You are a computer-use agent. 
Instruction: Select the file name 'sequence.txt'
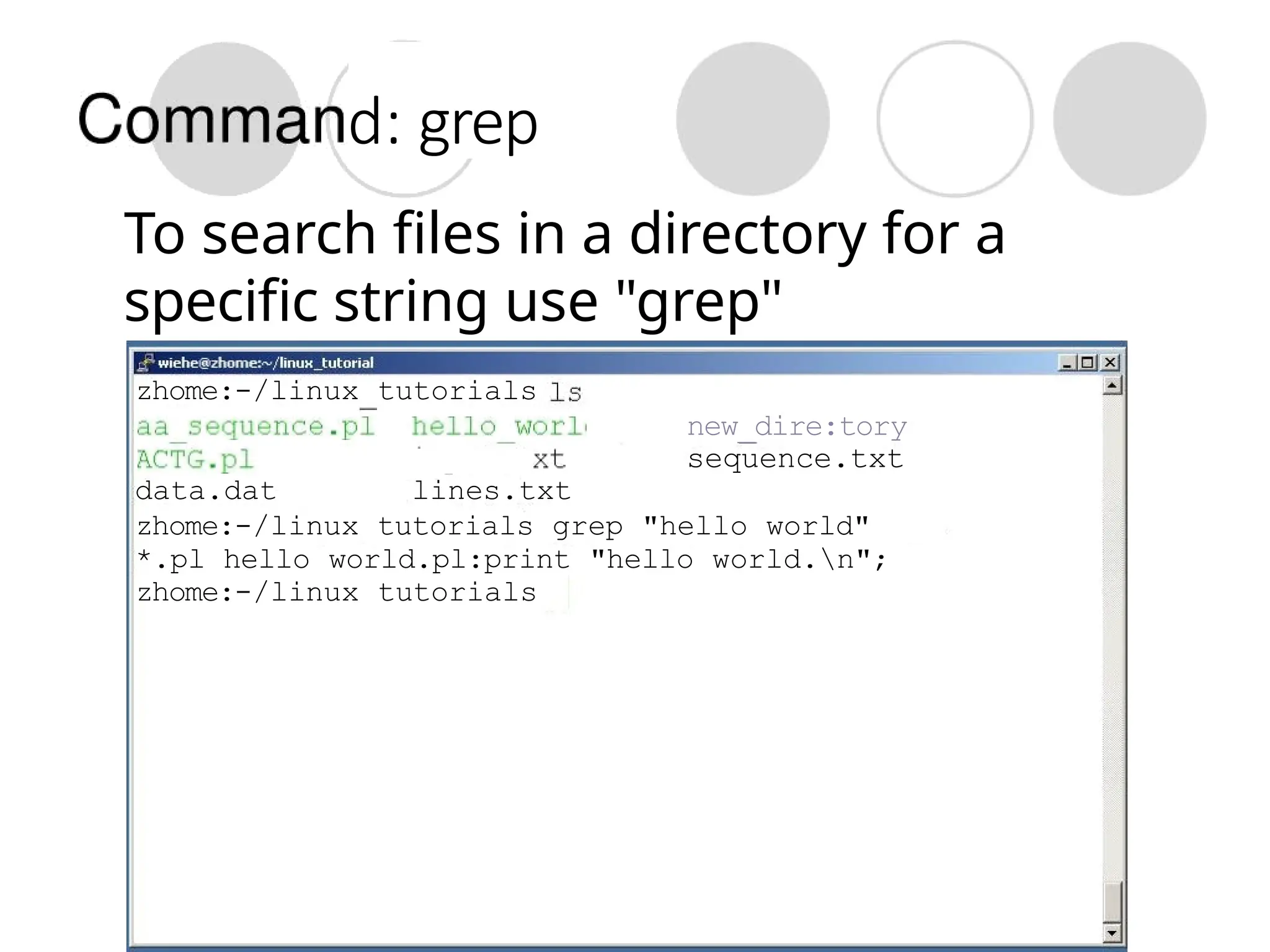pyautogui.click(x=796, y=460)
